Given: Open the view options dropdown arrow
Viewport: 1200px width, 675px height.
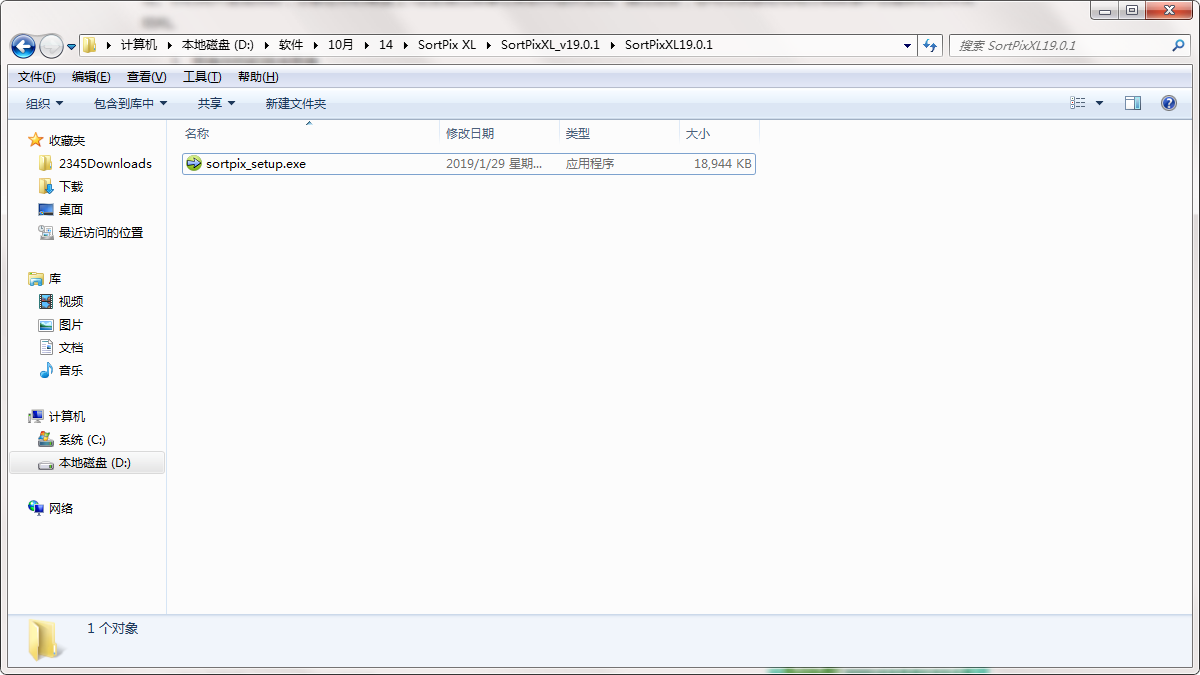Looking at the screenshot, I should point(1100,103).
